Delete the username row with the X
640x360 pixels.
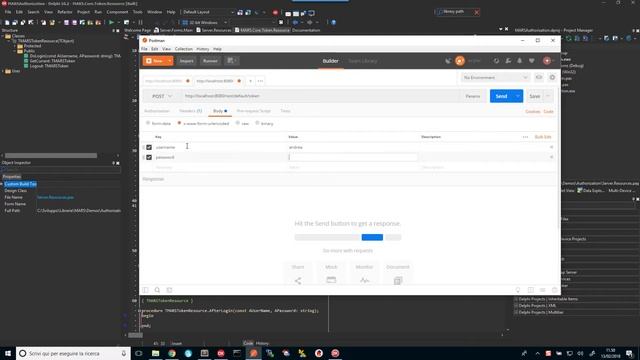click(x=551, y=147)
